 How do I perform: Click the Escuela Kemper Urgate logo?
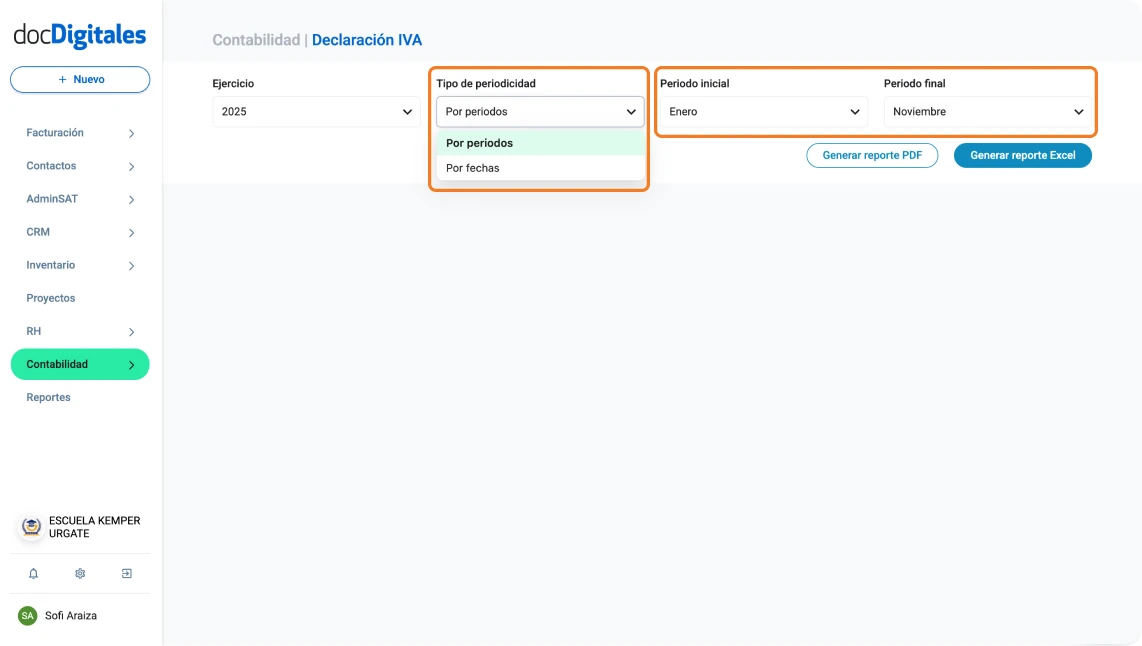32,527
